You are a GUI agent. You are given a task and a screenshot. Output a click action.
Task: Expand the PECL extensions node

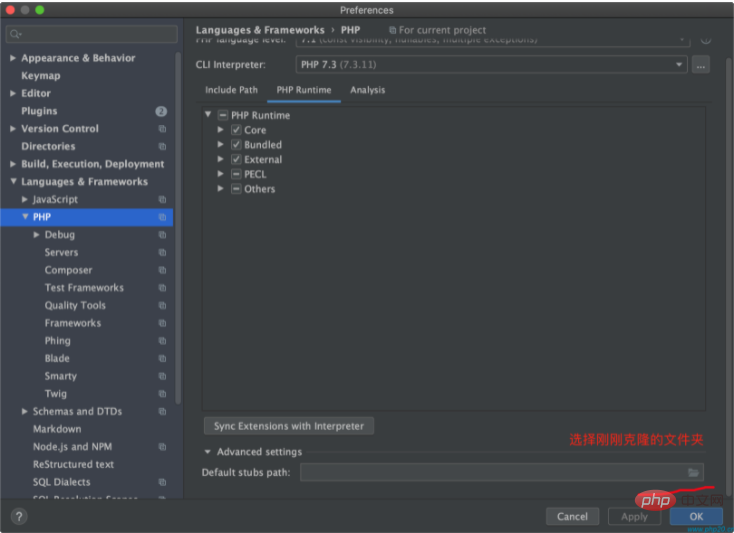220,174
